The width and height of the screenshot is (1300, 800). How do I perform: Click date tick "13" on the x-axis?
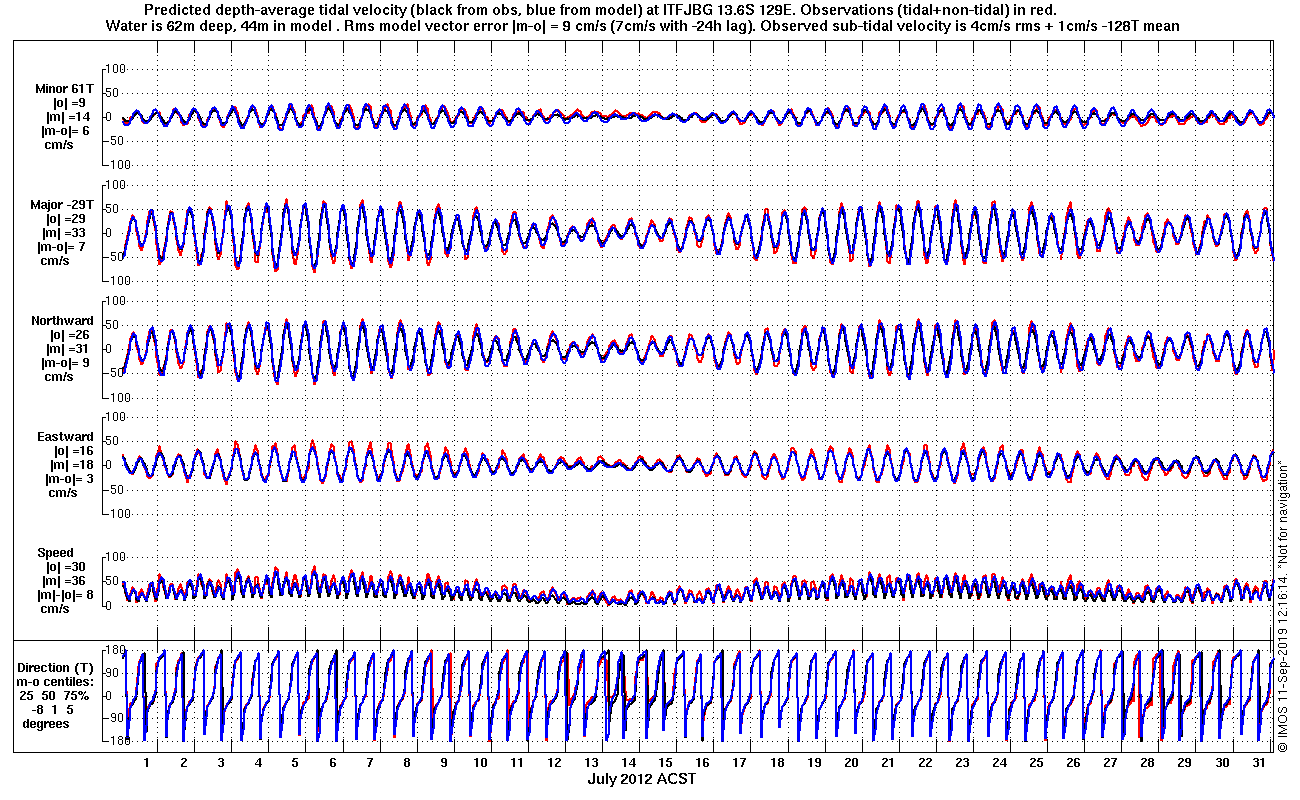(x=592, y=763)
